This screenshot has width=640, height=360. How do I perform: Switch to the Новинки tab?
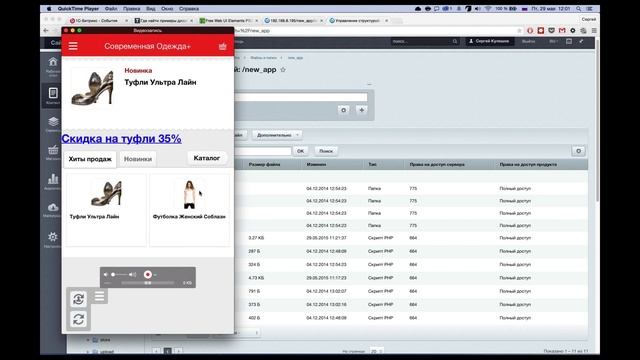click(x=138, y=159)
